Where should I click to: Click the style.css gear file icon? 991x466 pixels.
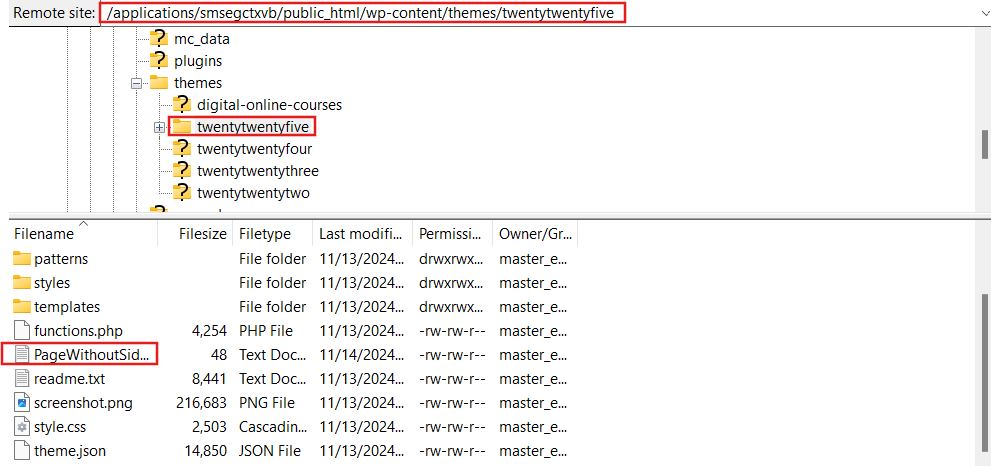coord(22,427)
